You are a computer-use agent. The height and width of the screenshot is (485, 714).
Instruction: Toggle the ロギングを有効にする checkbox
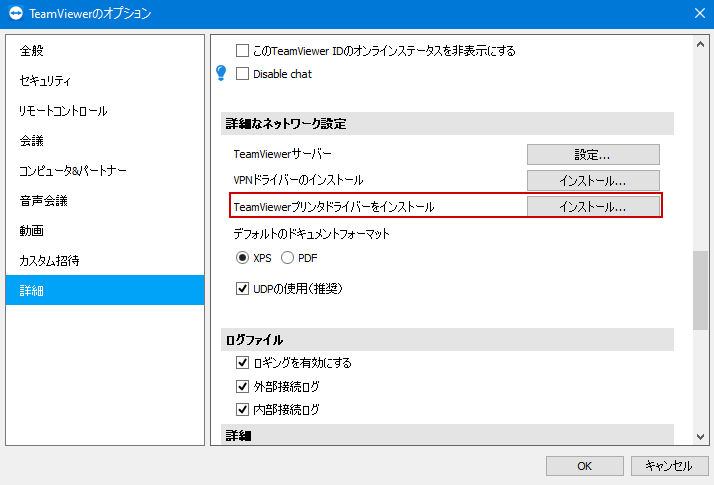(242, 362)
